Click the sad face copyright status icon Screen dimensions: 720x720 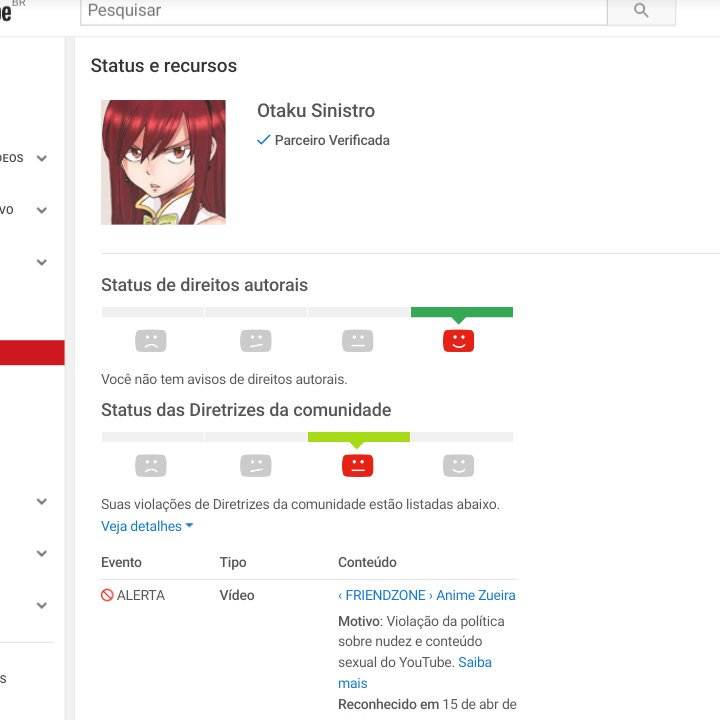(x=151, y=341)
